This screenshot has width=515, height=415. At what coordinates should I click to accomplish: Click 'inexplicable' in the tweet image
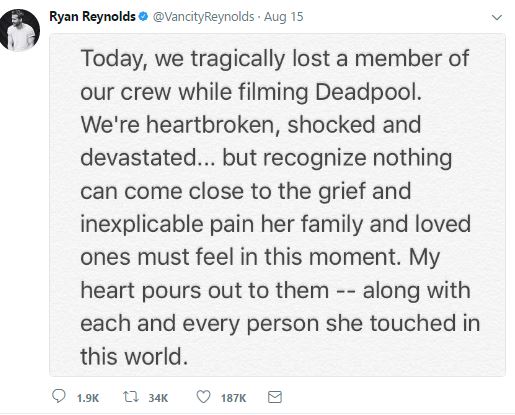142,224
